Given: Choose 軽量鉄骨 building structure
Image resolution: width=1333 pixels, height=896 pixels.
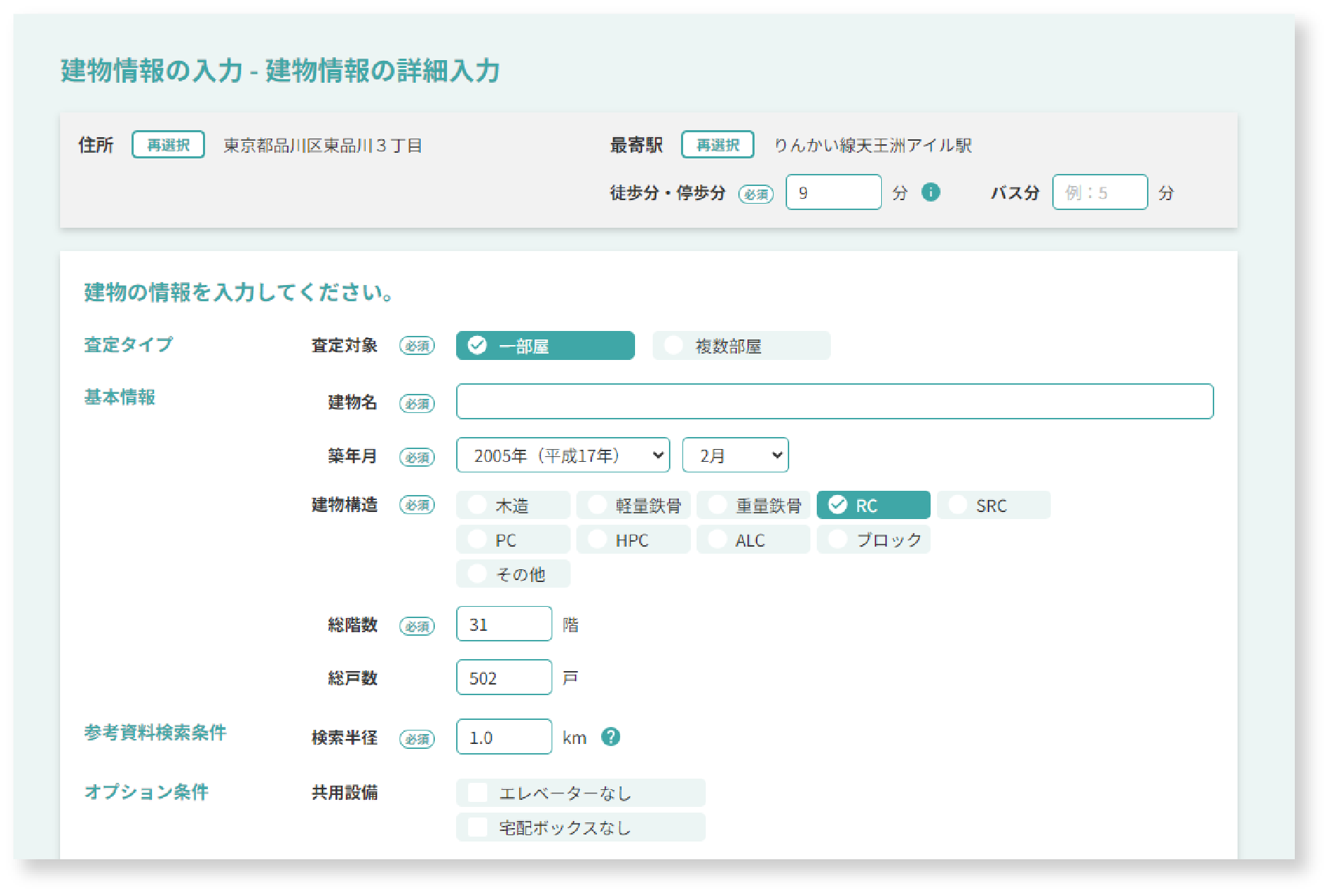Looking at the screenshot, I should tap(634, 505).
